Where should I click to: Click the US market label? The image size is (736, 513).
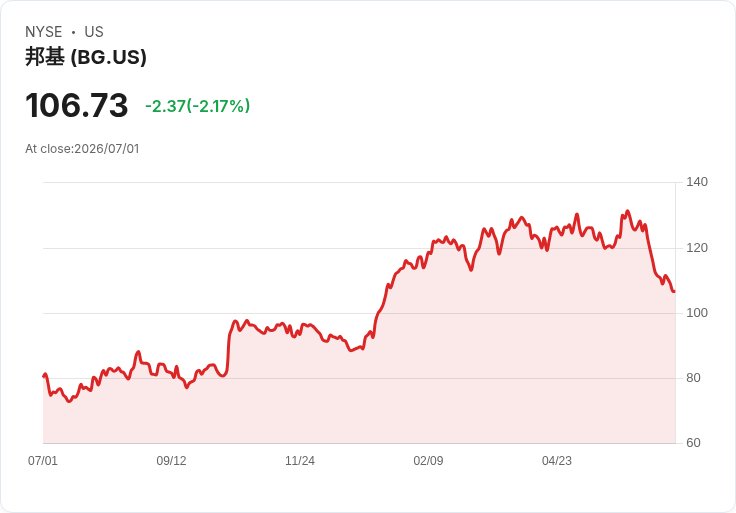(x=94, y=32)
